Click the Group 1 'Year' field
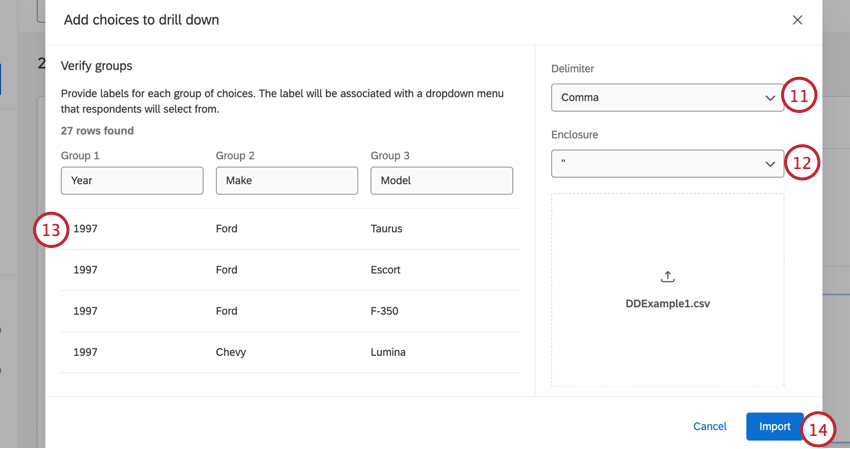850x449 pixels. (x=132, y=181)
